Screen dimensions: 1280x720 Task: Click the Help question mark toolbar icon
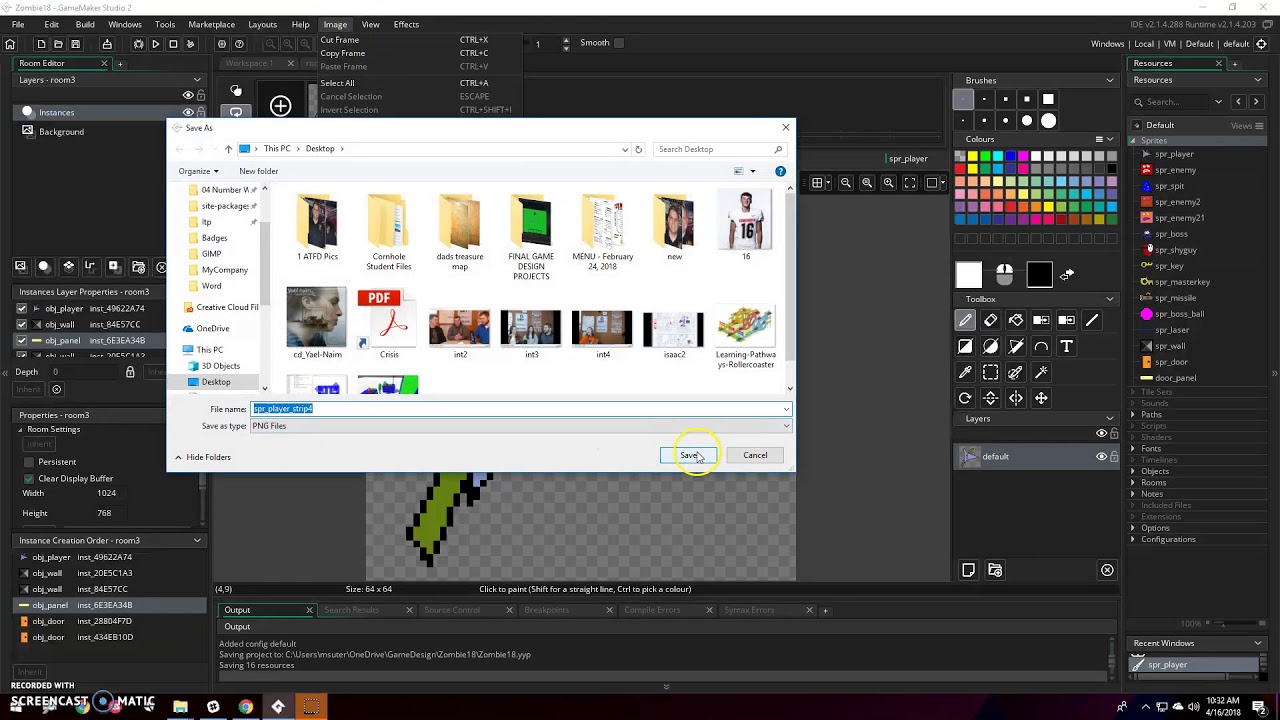click(x=239, y=44)
